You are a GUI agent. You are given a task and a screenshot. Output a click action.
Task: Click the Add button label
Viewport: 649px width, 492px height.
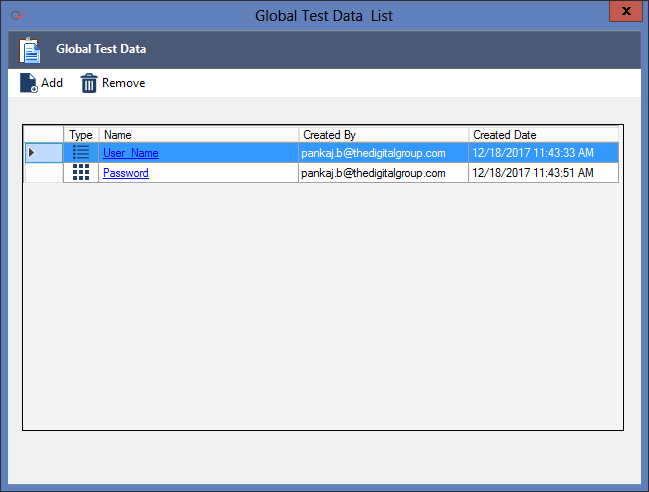pos(52,83)
